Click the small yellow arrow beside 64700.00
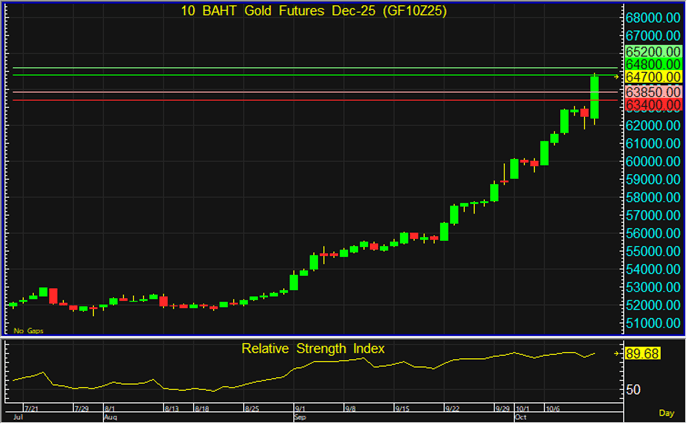 [x=617, y=76]
